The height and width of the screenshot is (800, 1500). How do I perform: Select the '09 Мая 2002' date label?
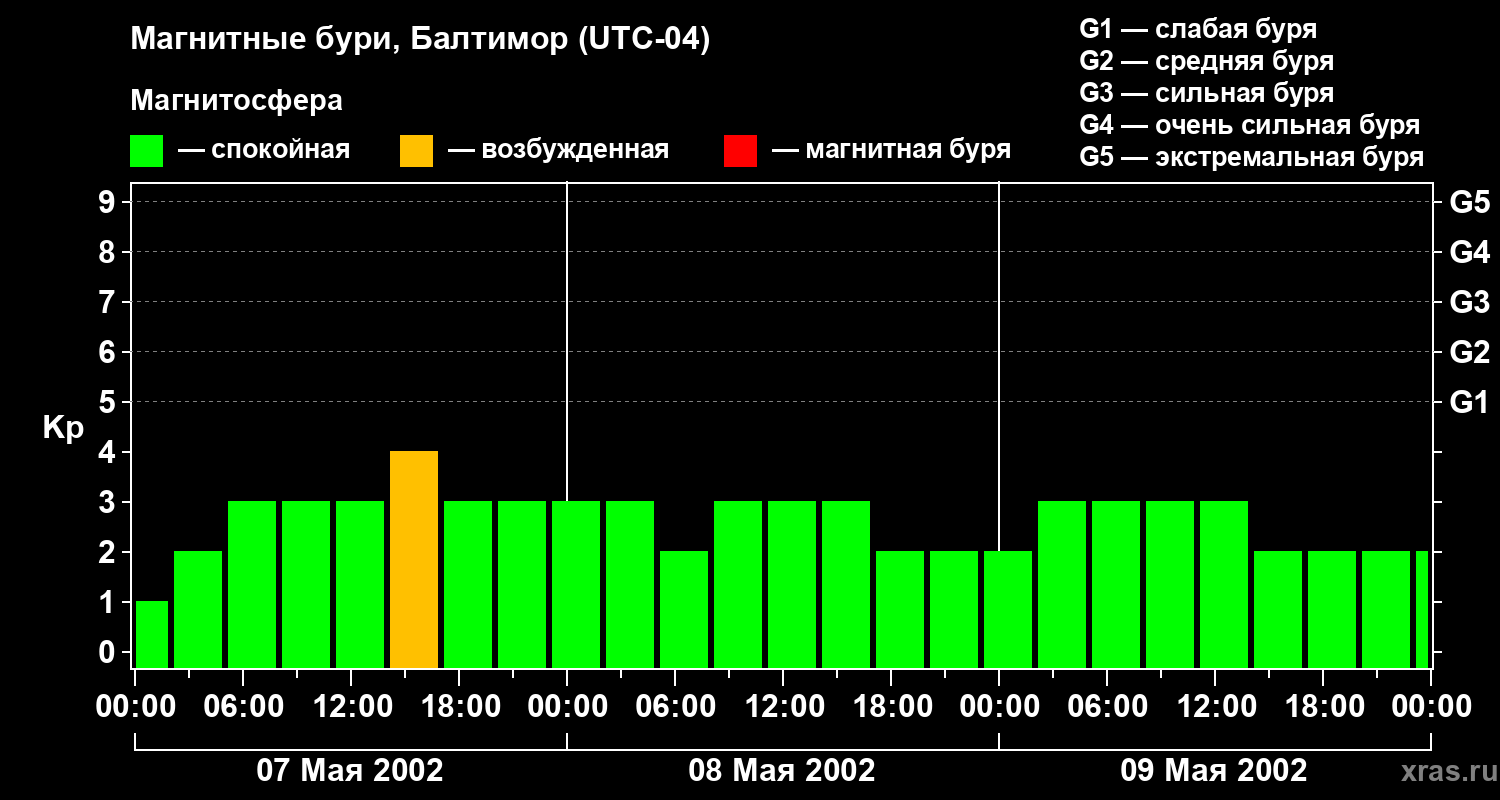coord(1213,771)
